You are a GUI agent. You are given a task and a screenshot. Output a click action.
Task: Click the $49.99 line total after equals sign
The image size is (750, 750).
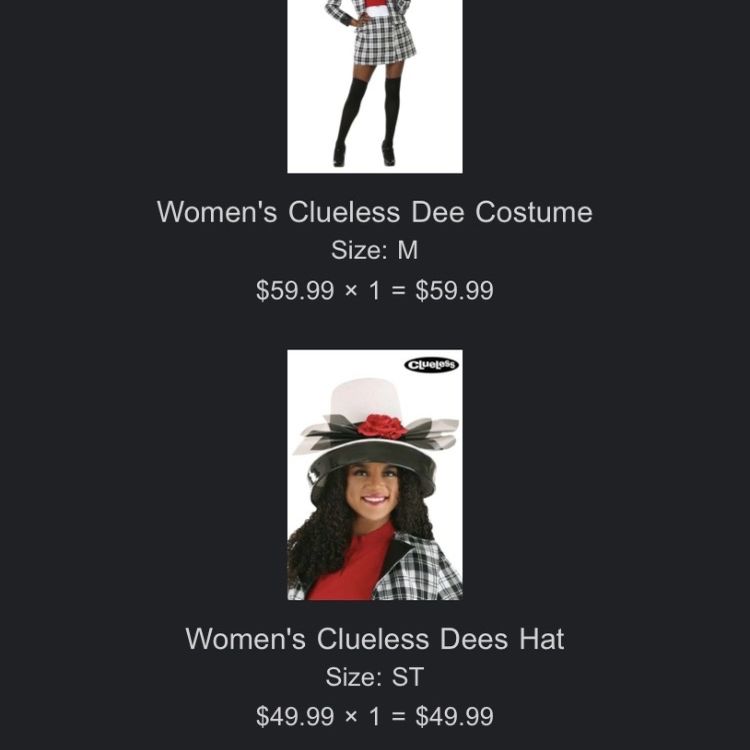[x=454, y=716]
